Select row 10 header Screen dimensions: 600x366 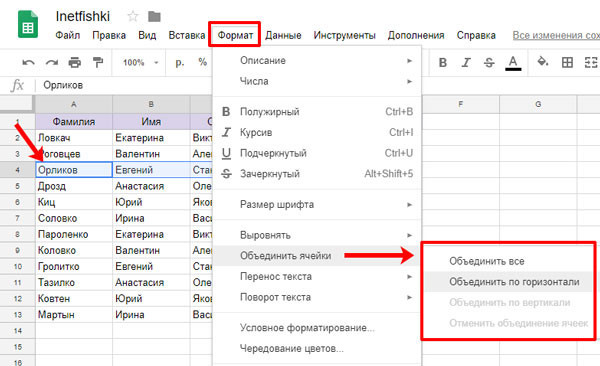pos(17,266)
